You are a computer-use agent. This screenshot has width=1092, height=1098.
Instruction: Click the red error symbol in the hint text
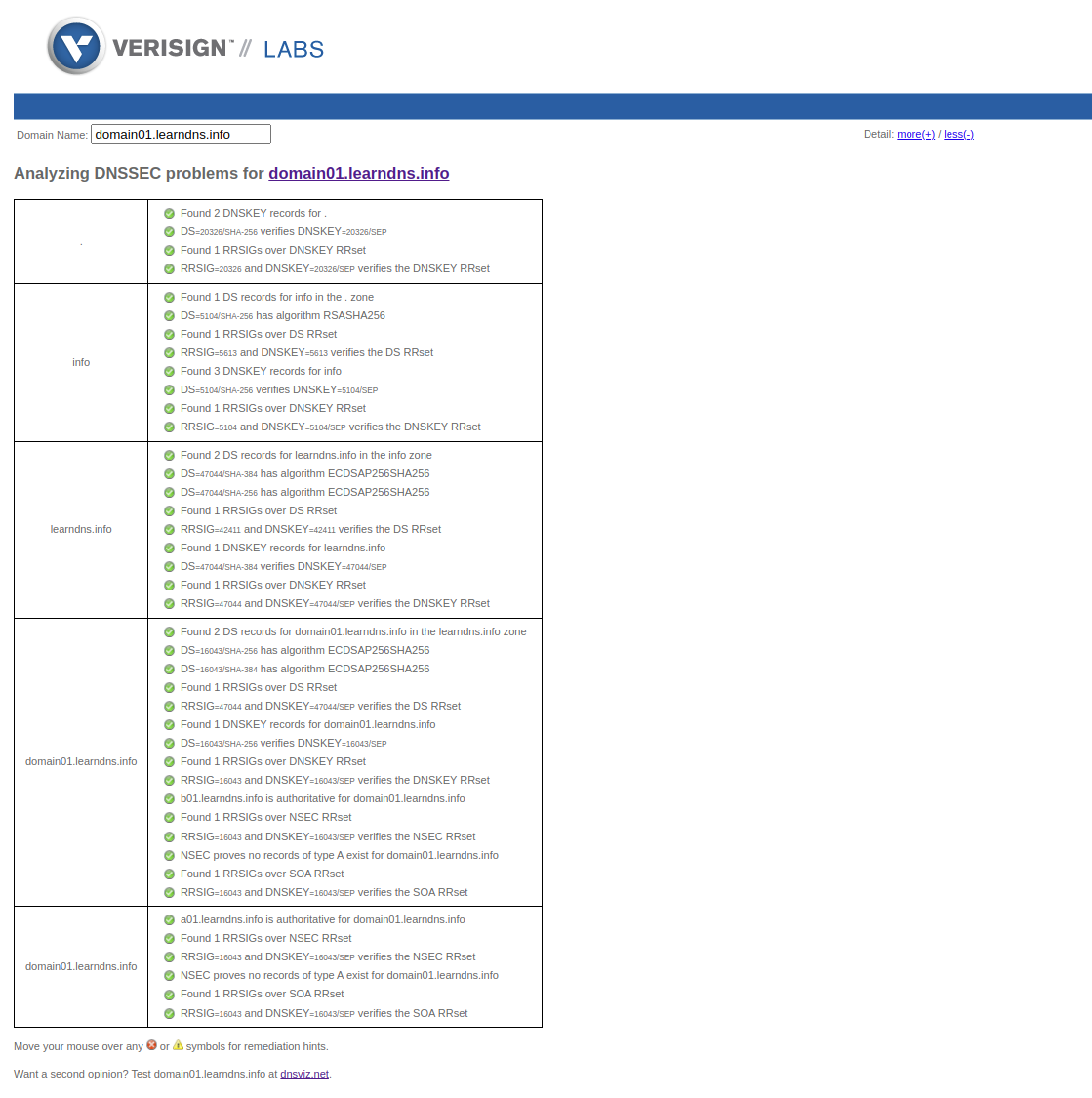pos(152,1045)
